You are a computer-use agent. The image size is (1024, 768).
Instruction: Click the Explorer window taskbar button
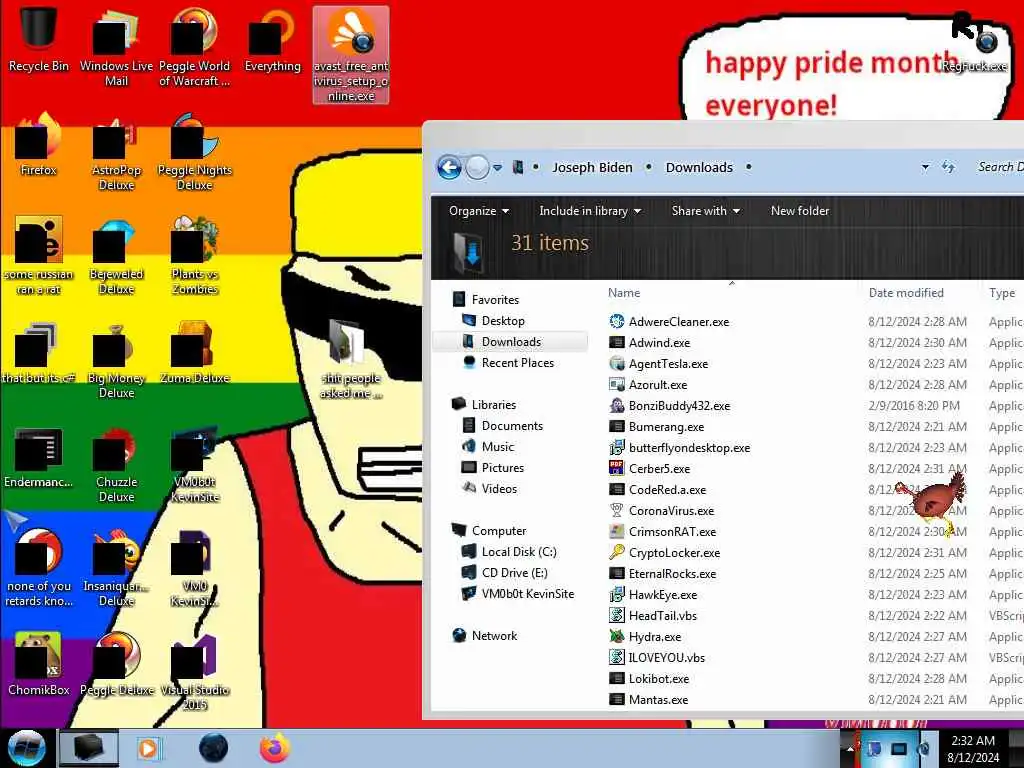89,748
